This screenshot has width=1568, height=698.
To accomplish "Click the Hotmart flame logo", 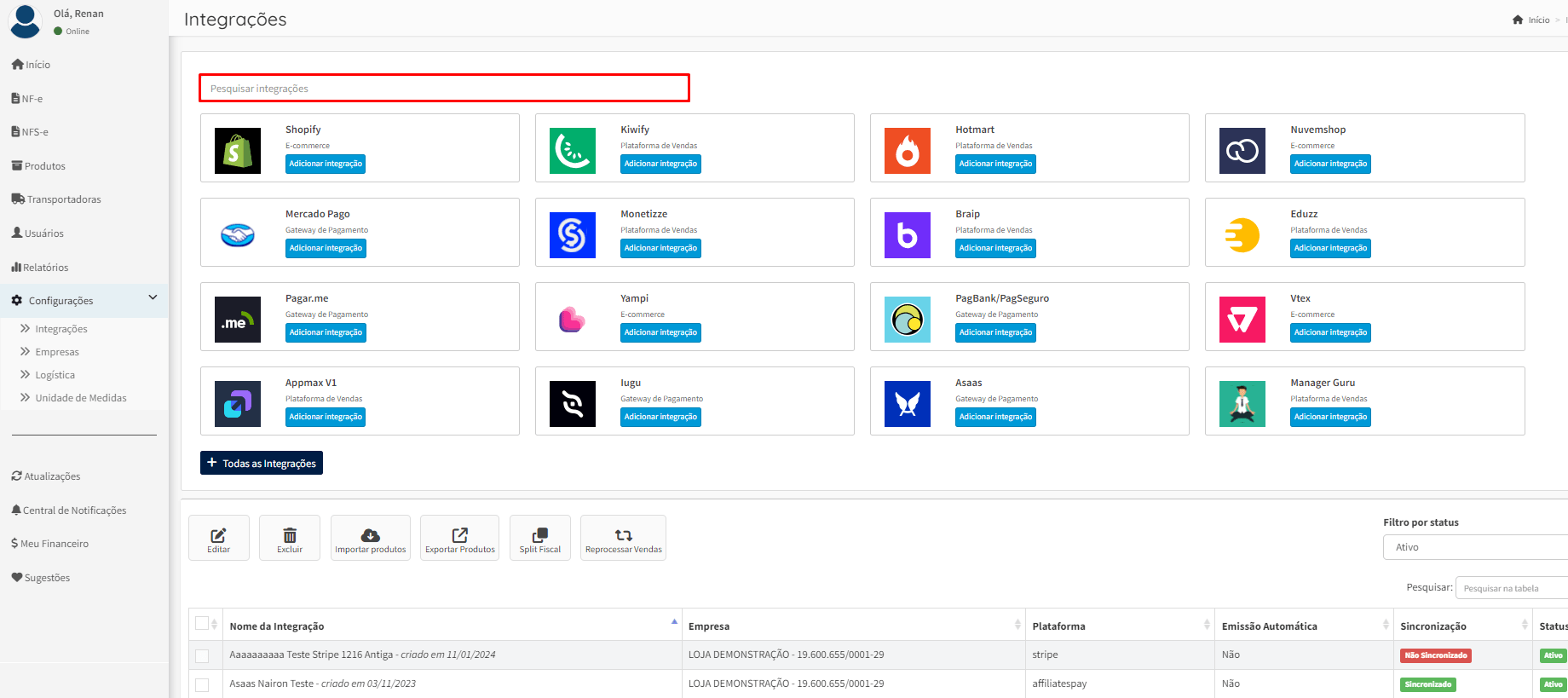I will point(907,151).
